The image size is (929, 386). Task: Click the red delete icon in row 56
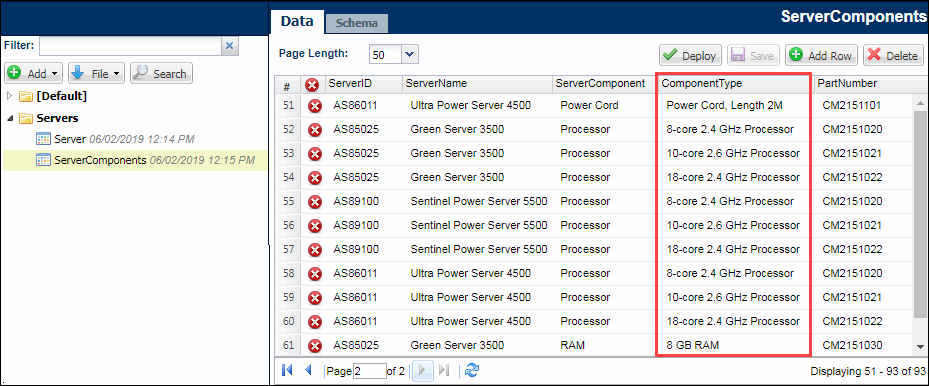coord(315,226)
